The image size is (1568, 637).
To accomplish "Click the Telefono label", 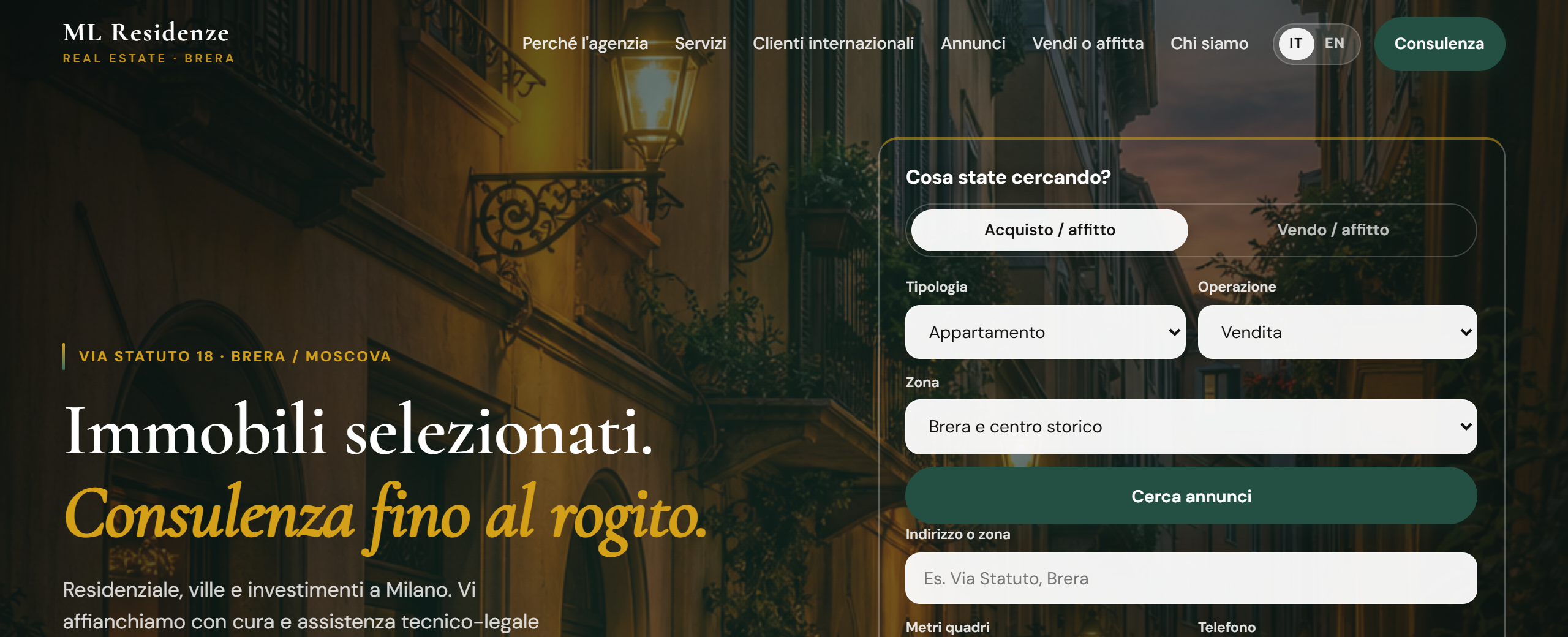I will pos(1227,627).
